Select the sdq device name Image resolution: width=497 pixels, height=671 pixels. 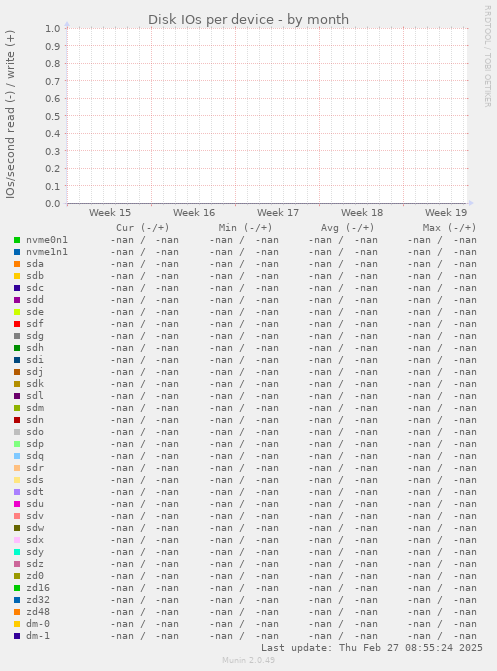coord(35,456)
